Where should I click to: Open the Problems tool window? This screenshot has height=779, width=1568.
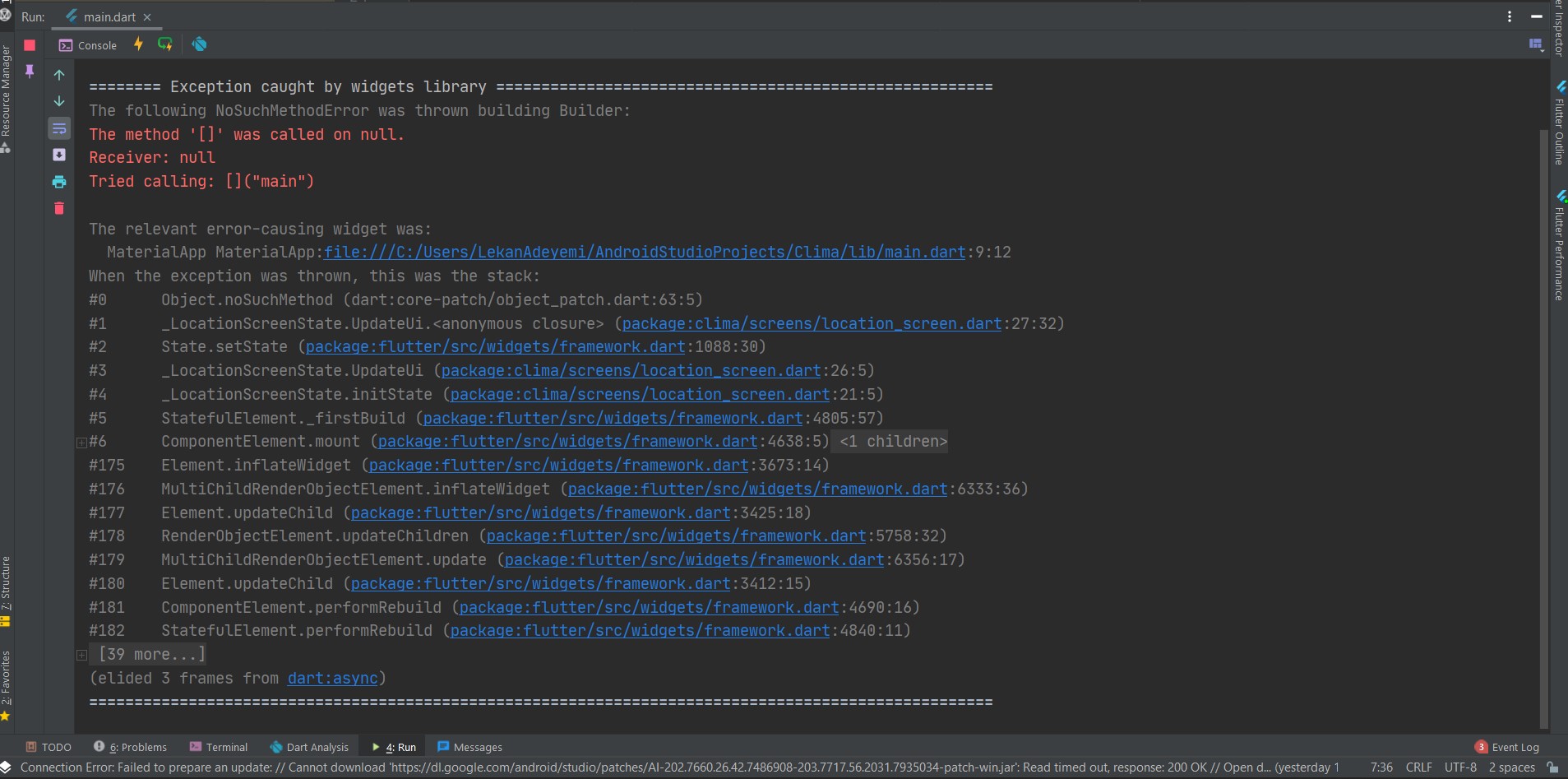tap(130, 747)
